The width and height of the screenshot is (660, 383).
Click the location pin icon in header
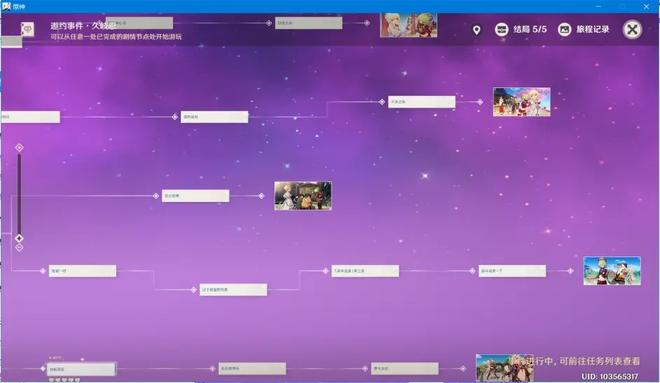pos(476,30)
